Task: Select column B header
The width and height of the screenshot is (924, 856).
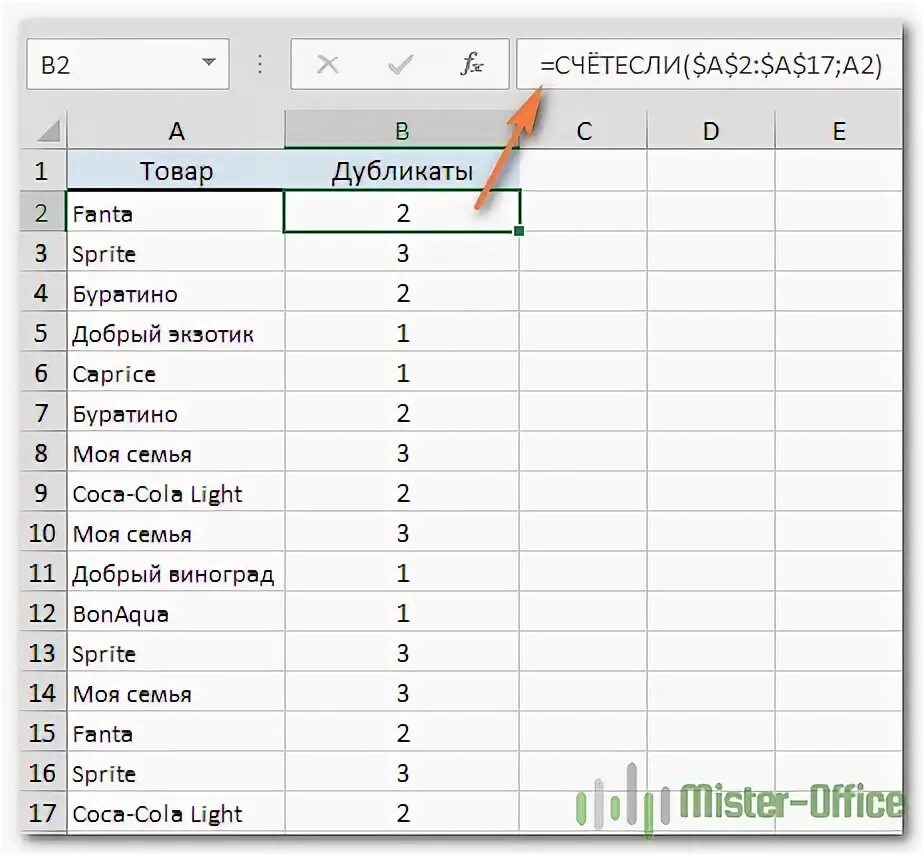Action: tap(402, 131)
